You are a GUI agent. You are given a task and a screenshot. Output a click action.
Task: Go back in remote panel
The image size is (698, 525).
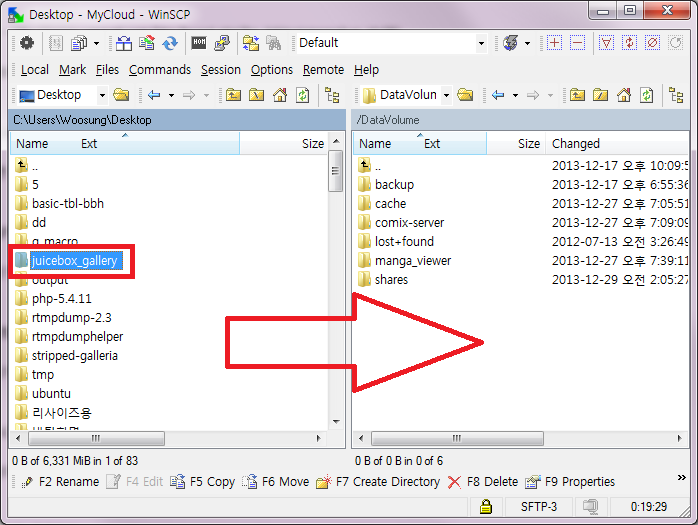pos(498,95)
